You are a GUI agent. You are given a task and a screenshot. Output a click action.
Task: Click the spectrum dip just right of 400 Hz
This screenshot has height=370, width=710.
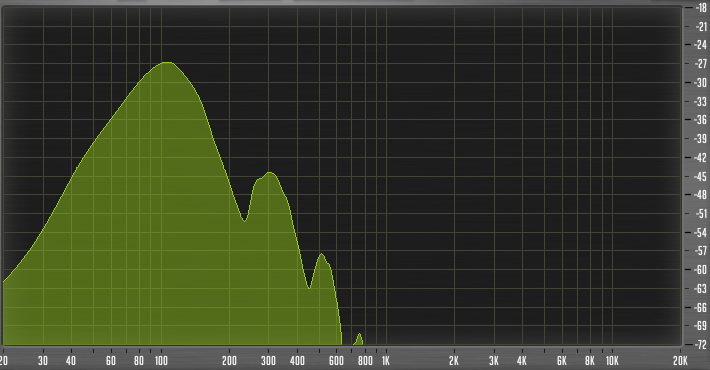(309, 287)
